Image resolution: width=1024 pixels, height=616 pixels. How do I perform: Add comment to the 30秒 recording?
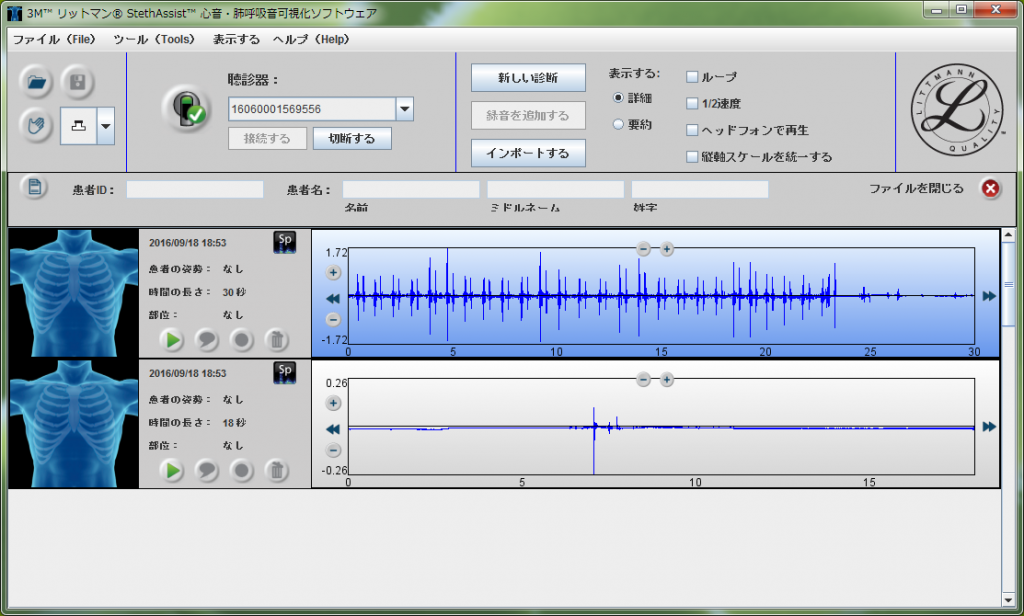[207, 340]
